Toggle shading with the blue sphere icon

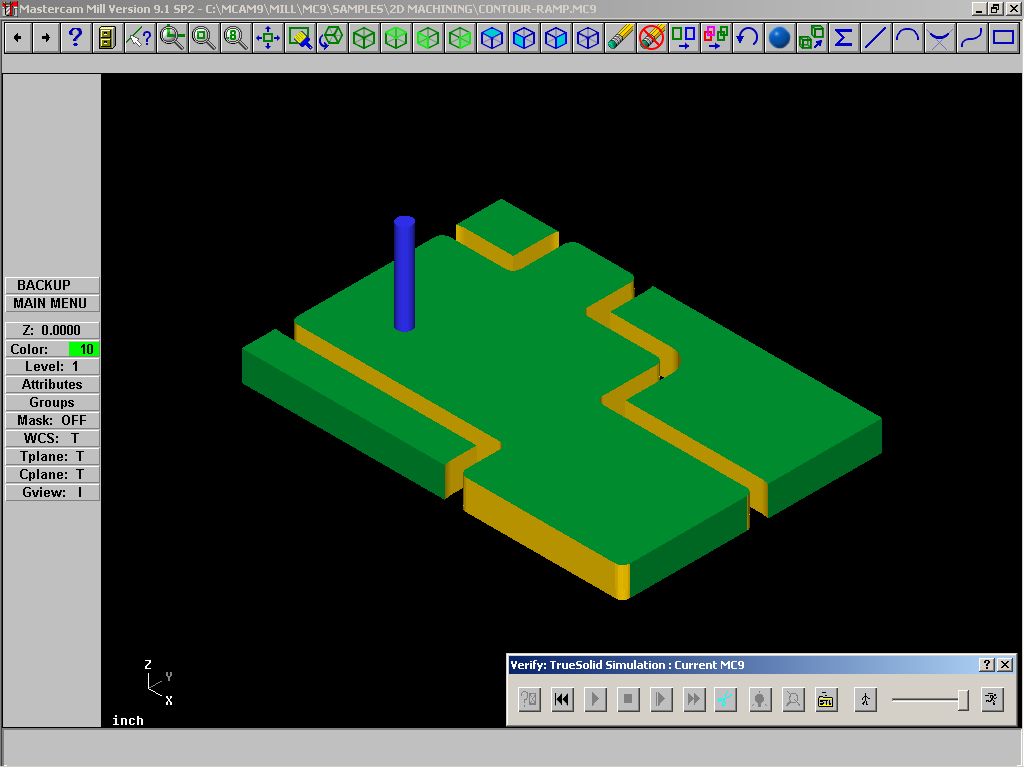779,38
